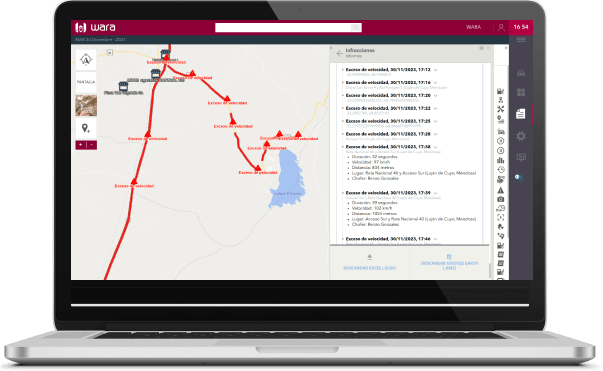Open the bar chart statistics report icon
This screenshot has height=371, width=603.
(500, 160)
